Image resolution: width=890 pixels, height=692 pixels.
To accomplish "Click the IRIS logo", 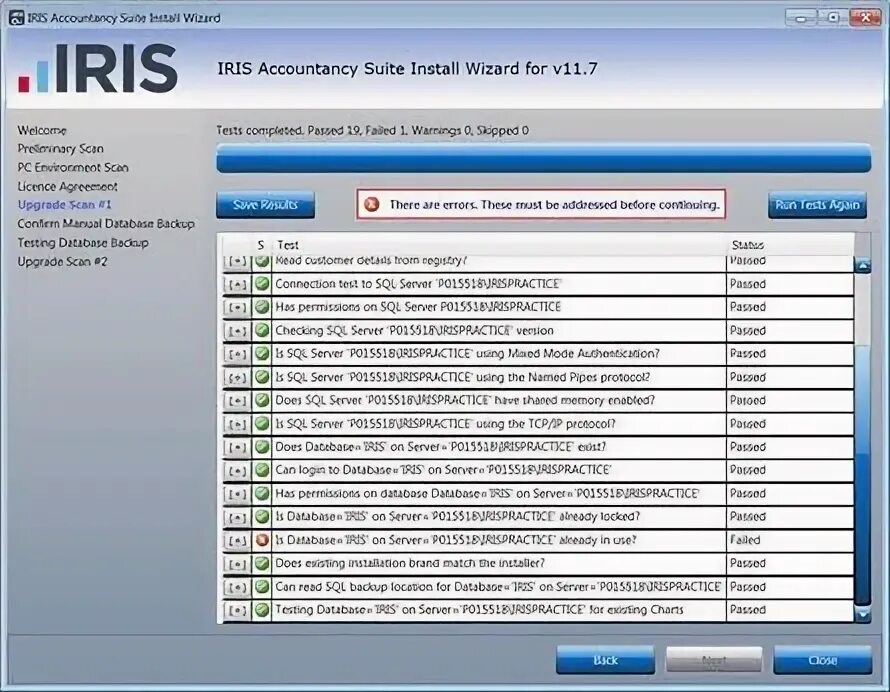I will (98, 68).
